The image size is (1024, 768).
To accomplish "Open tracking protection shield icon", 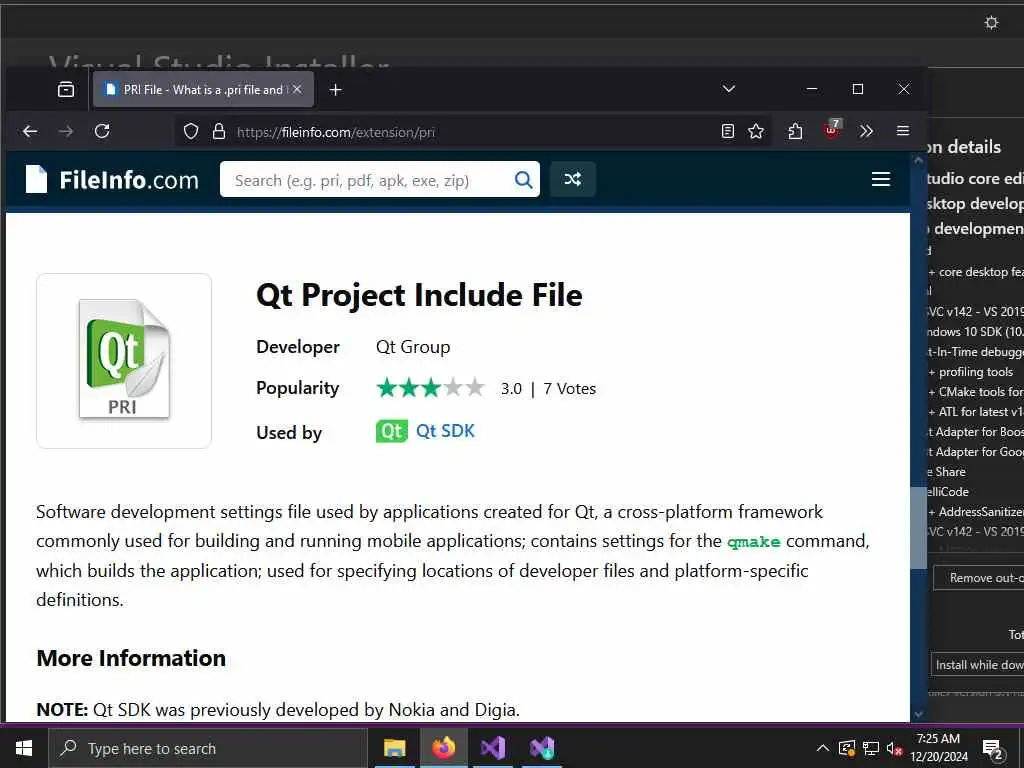I will point(191,131).
